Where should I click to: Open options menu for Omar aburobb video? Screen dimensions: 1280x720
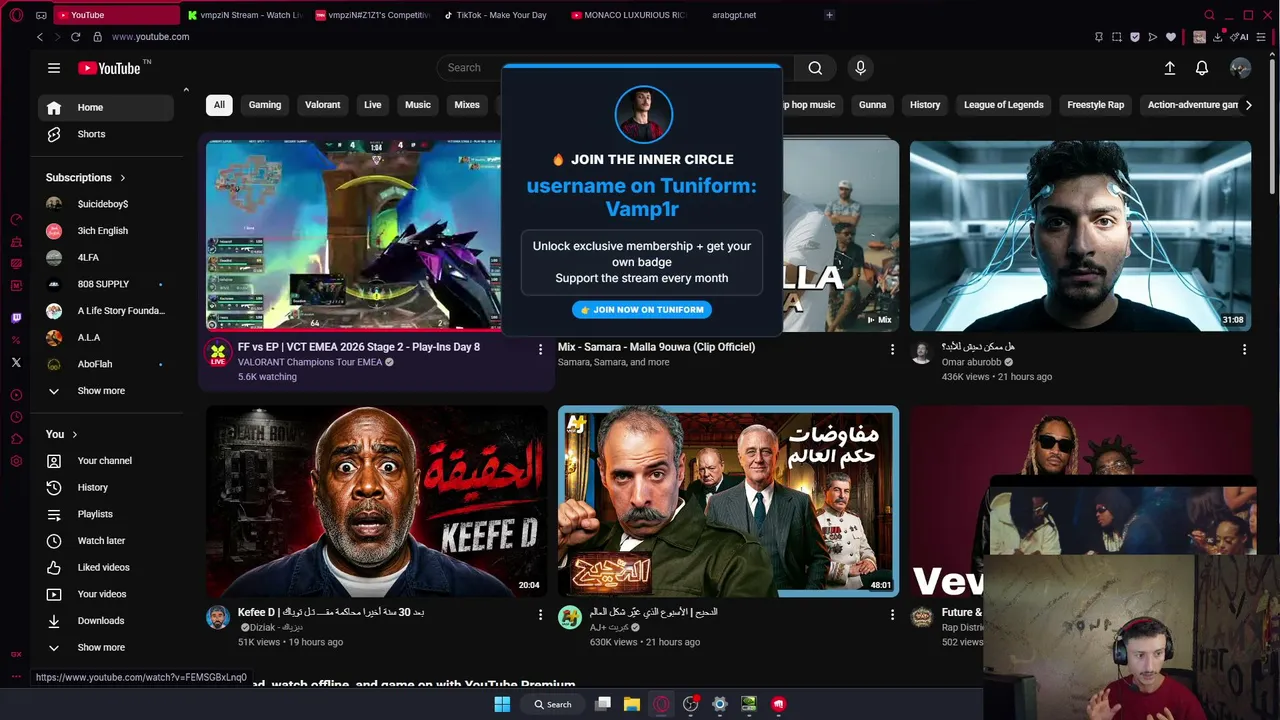1244,349
